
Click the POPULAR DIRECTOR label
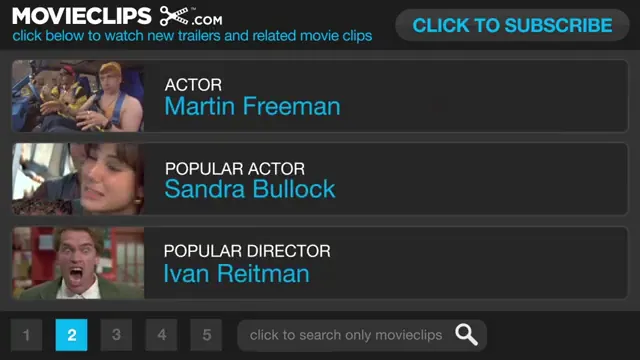247,251
